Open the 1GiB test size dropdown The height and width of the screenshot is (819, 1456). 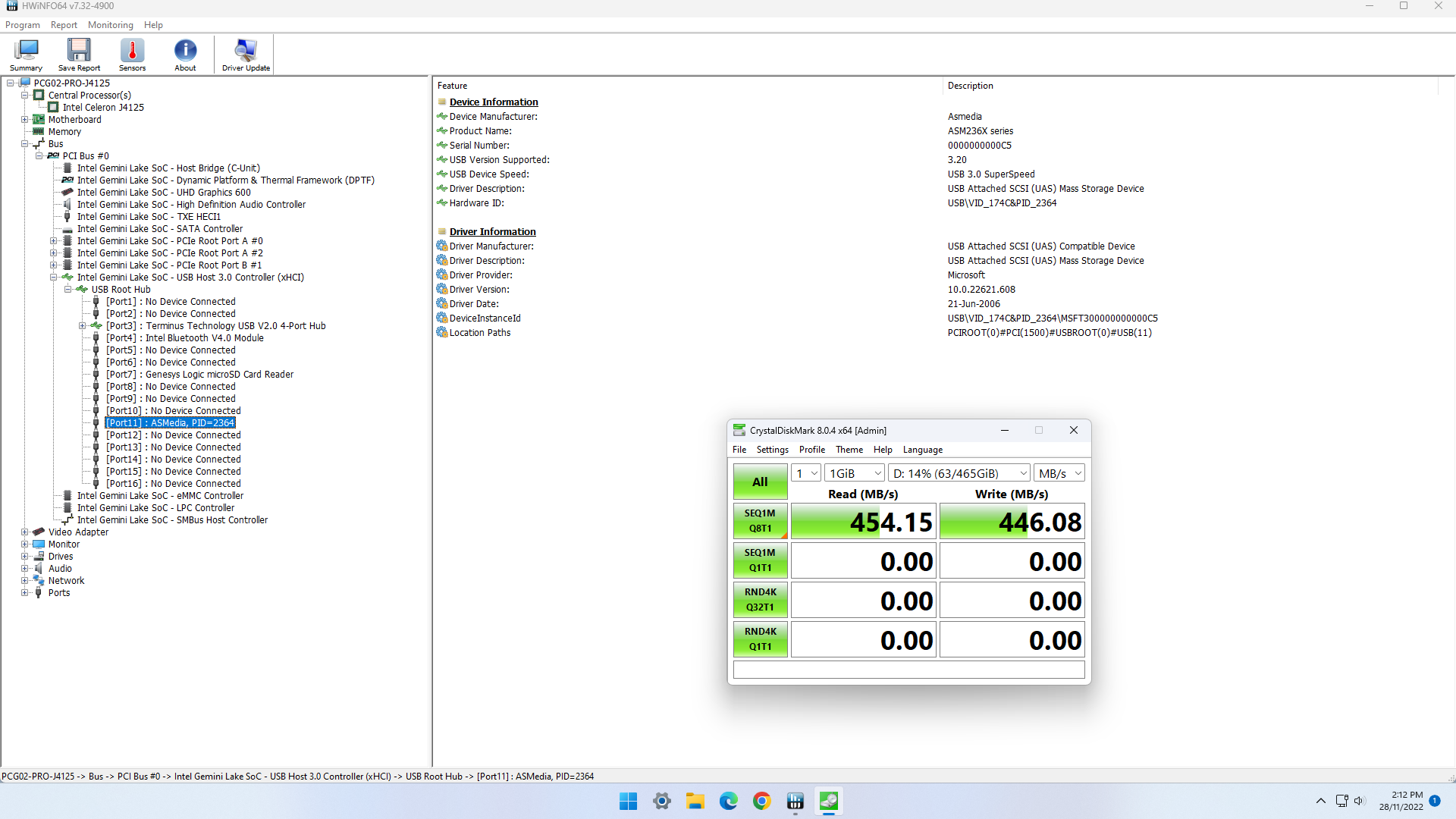click(x=855, y=473)
